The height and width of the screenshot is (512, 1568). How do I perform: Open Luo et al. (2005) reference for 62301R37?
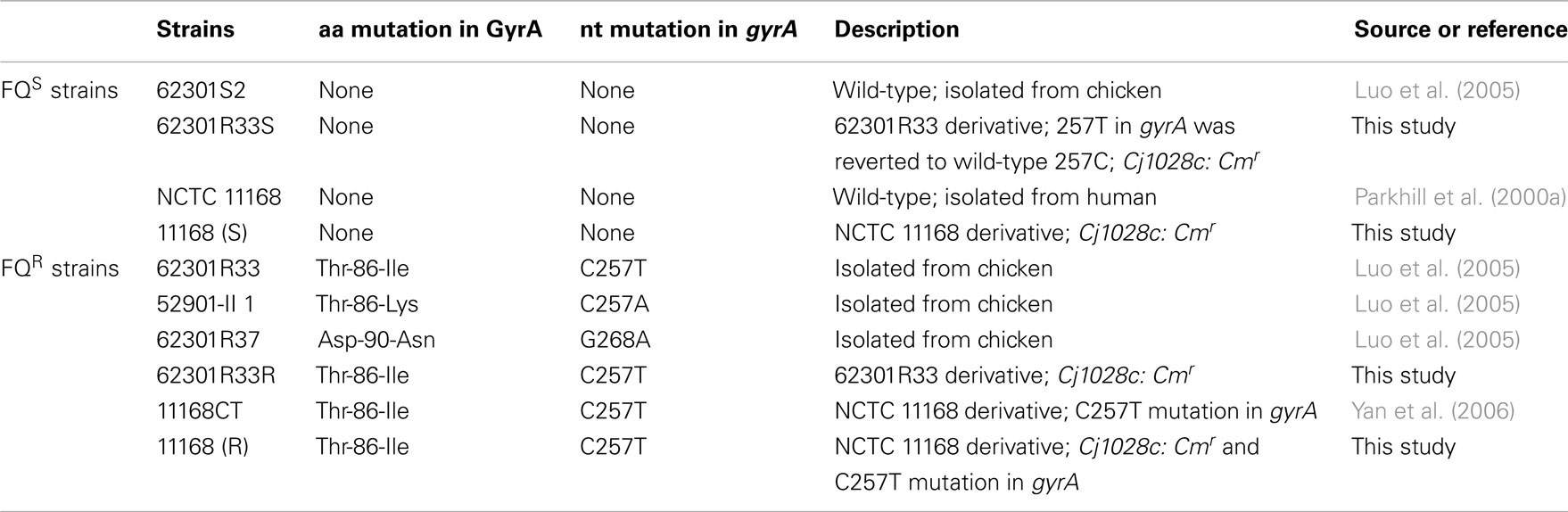(x=1436, y=340)
